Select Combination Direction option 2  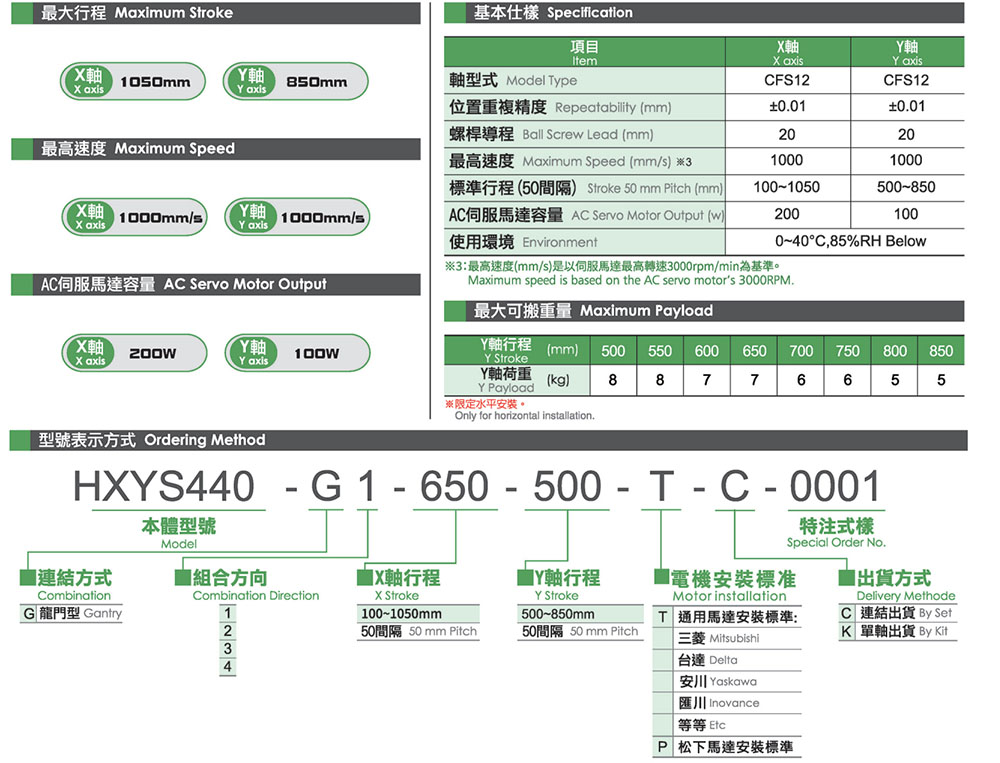[228, 632]
